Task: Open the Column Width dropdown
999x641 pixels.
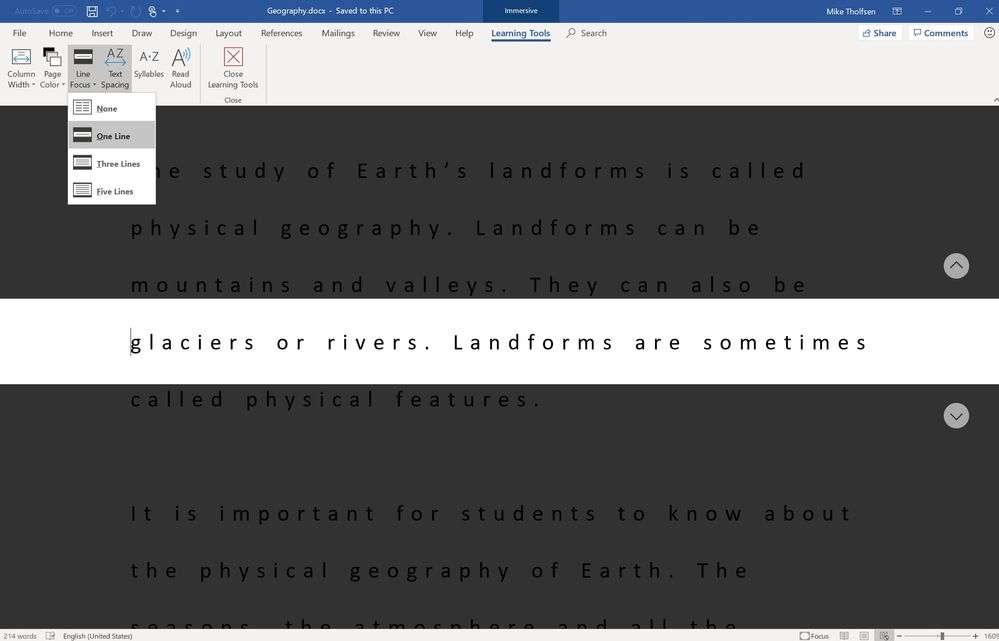Action: pyautogui.click(x=21, y=68)
